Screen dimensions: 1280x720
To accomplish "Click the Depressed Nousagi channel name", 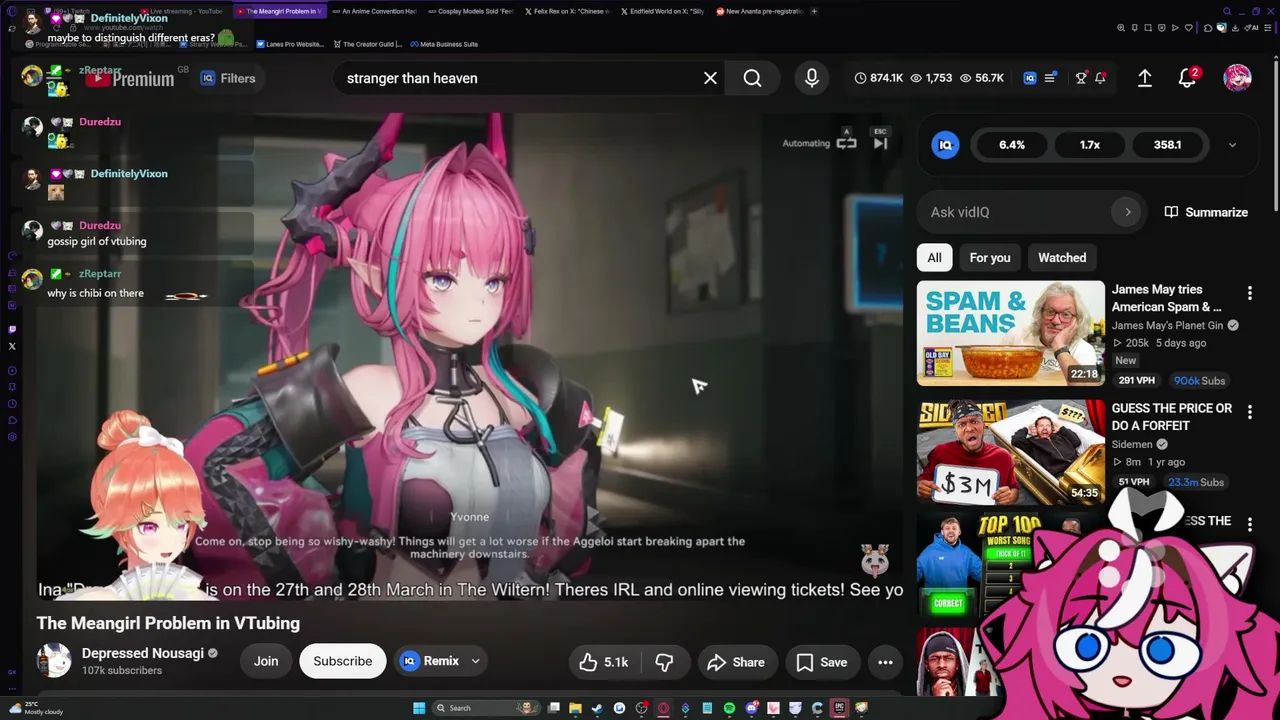I will (x=143, y=653).
